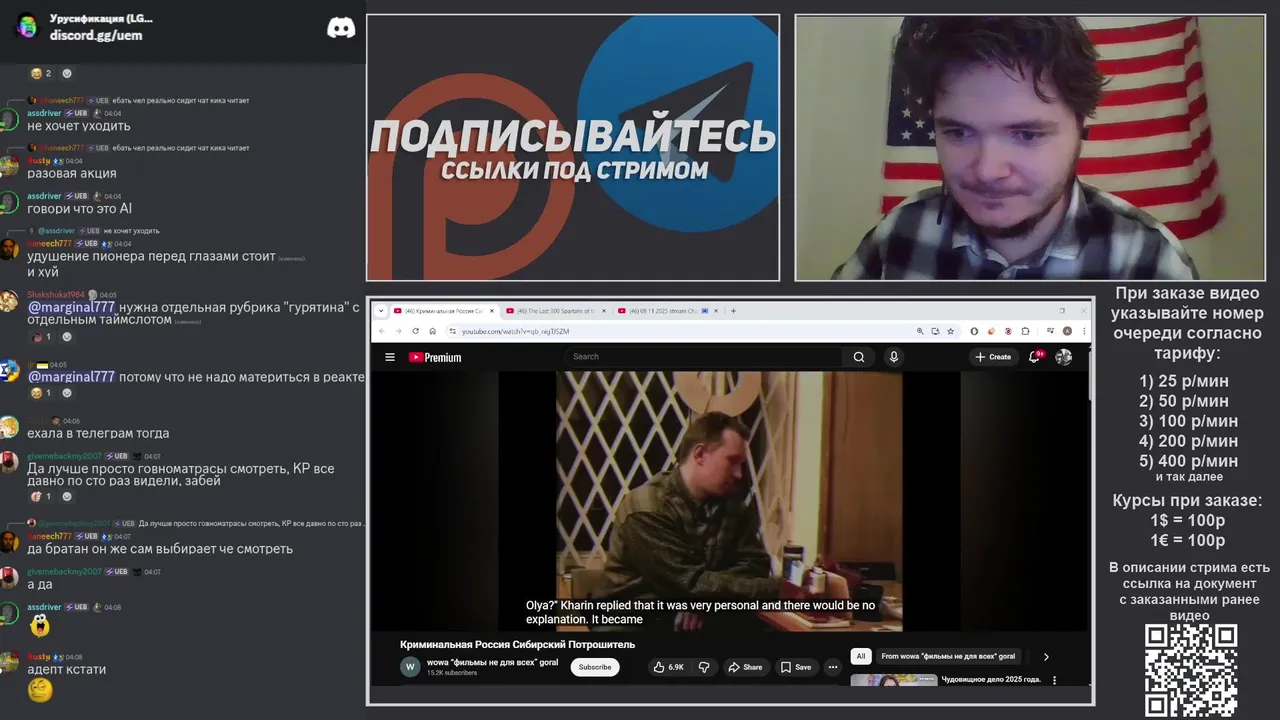Click the 'discord.gg/uem' invite text
The width and height of the screenshot is (1280, 720).
pos(96,35)
